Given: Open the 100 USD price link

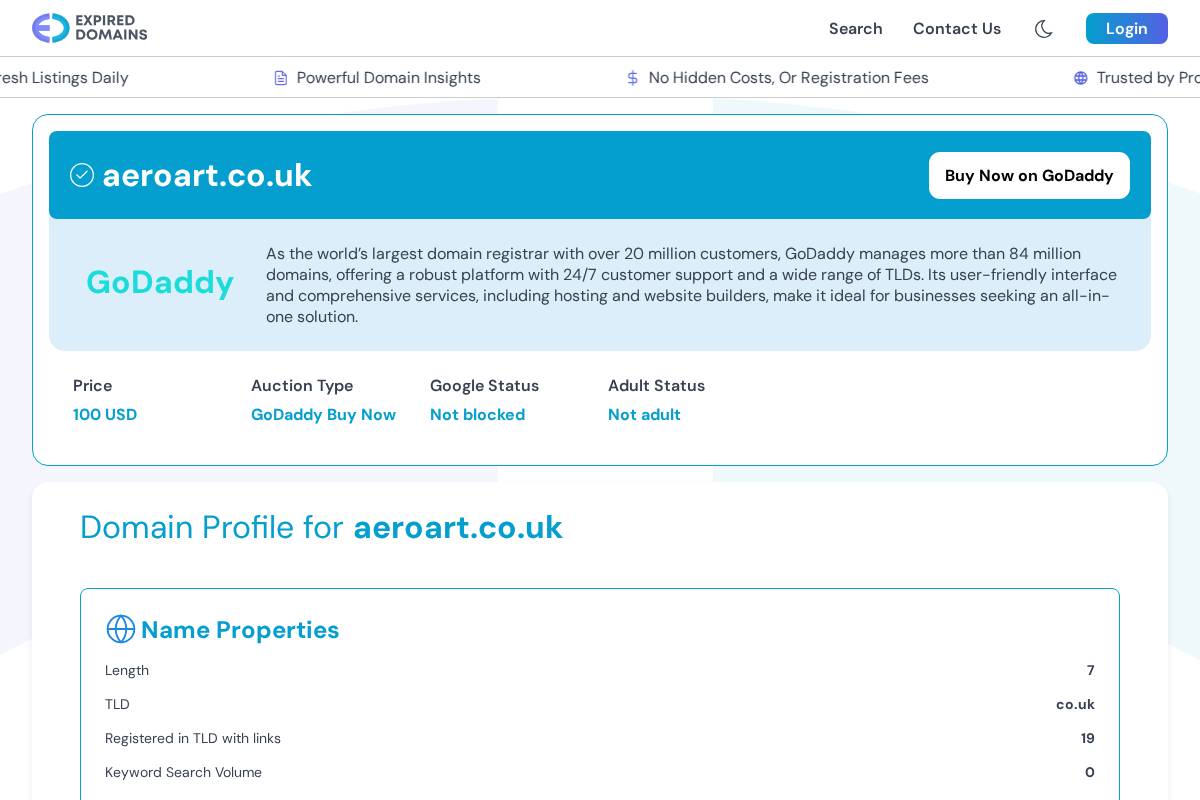Looking at the screenshot, I should (105, 414).
